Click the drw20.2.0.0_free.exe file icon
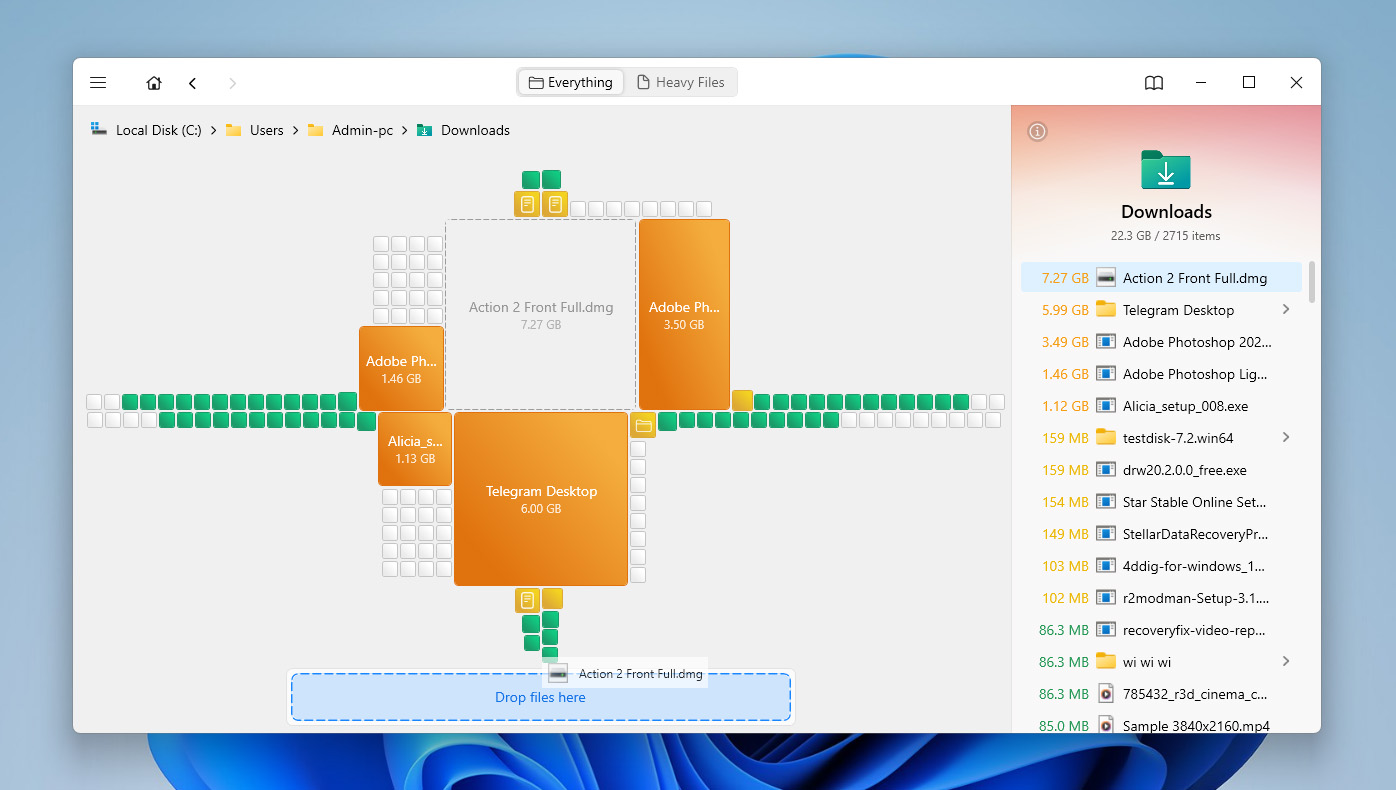The width and height of the screenshot is (1396, 790). click(x=1106, y=470)
